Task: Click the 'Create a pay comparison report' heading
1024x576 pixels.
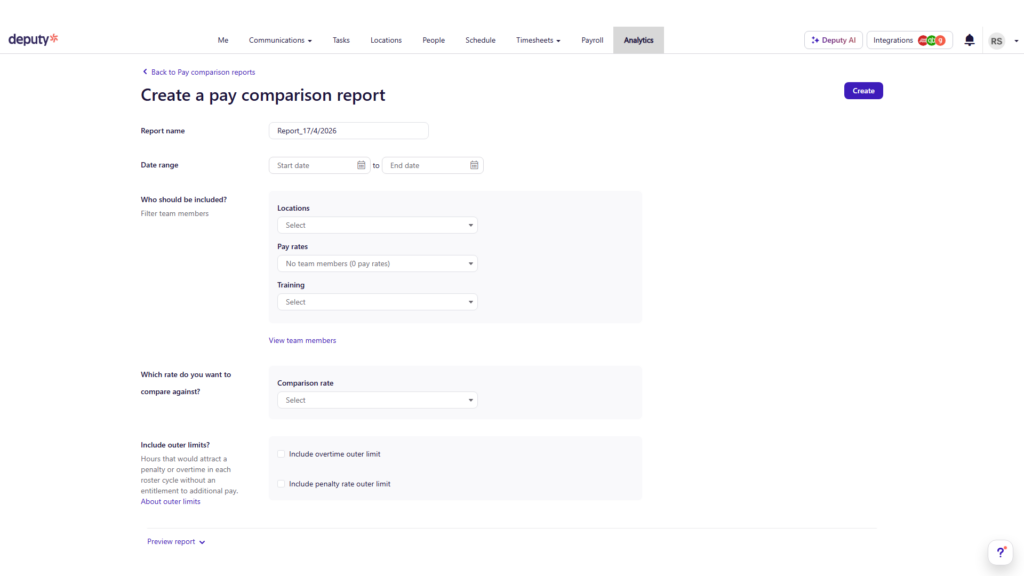Action: pyautogui.click(x=263, y=95)
